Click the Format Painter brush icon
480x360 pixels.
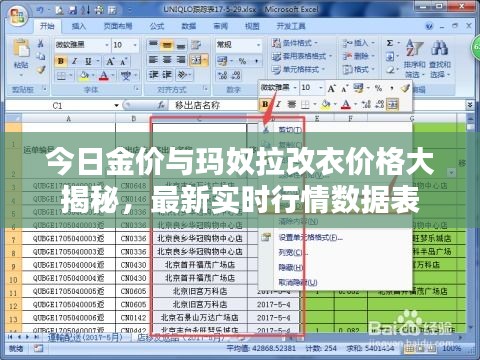[41, 70]
